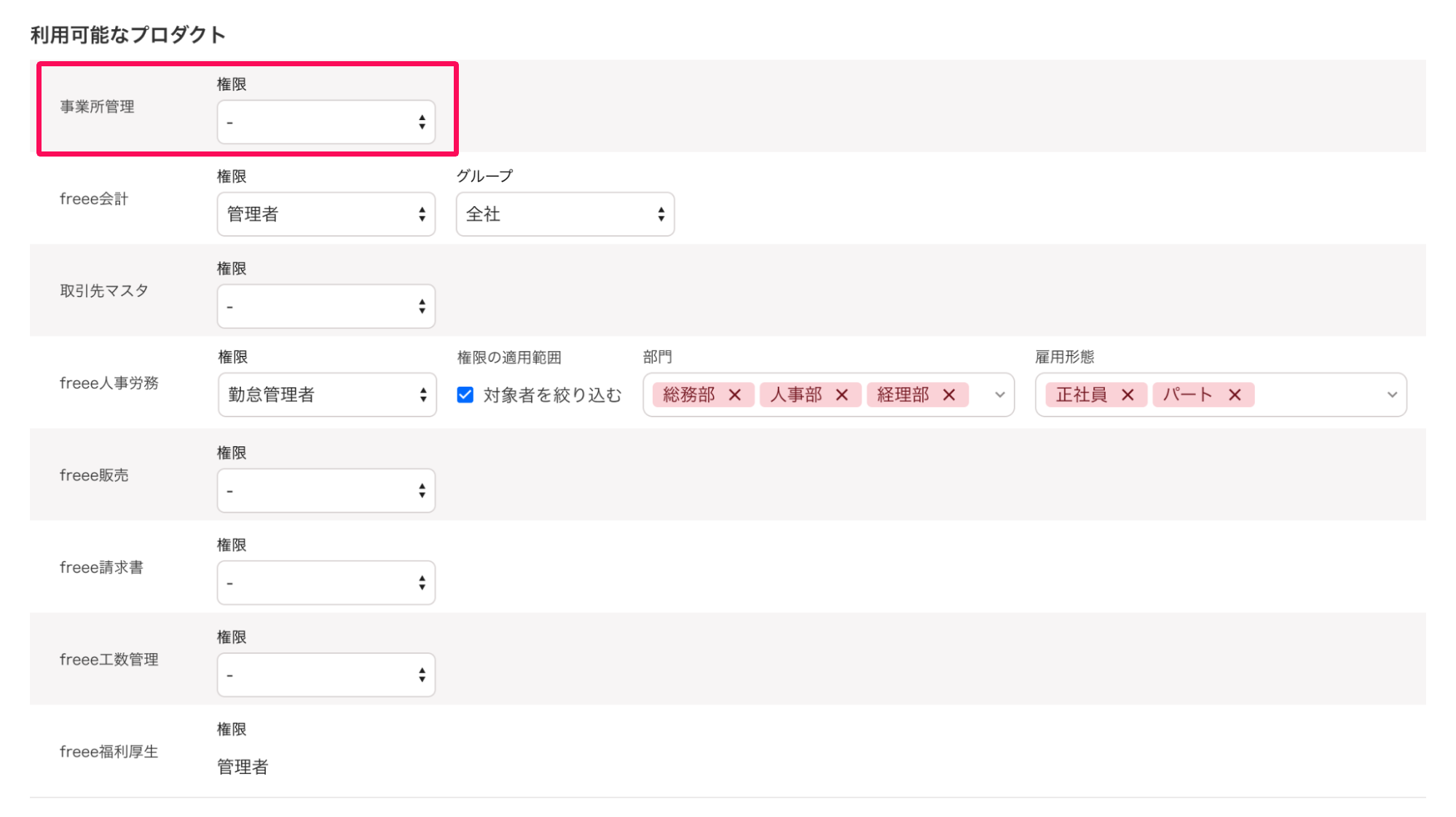The image size is (1456, 817).
Task: Expand the 雇用形態 multi-select chevron
Action: tap(1392, 395)
